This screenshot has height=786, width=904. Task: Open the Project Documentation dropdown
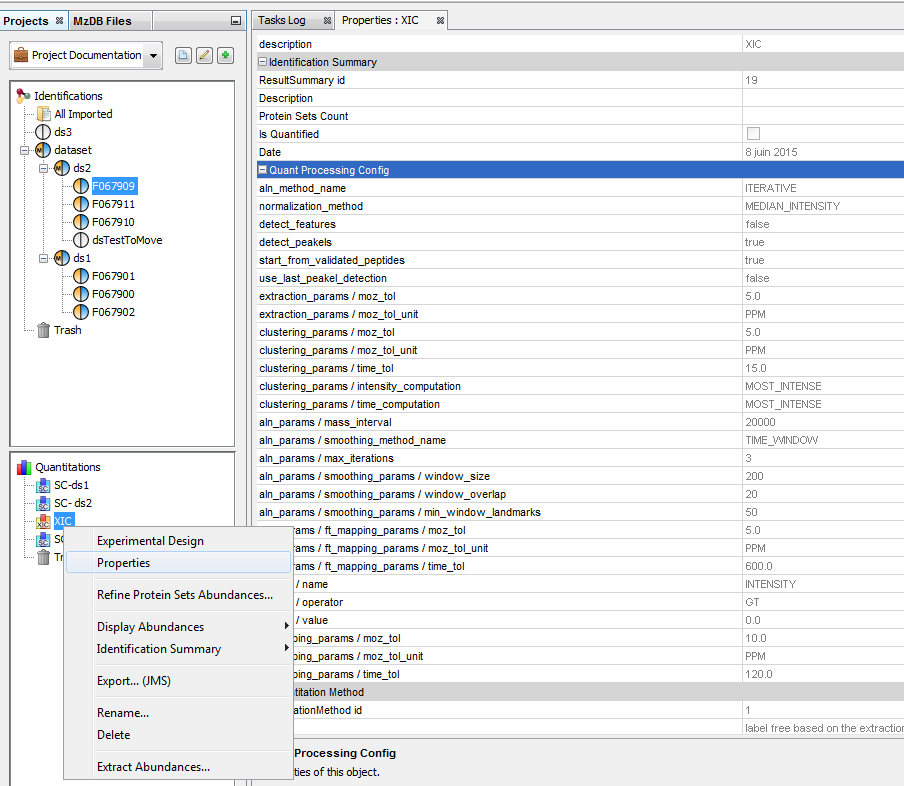152,56
